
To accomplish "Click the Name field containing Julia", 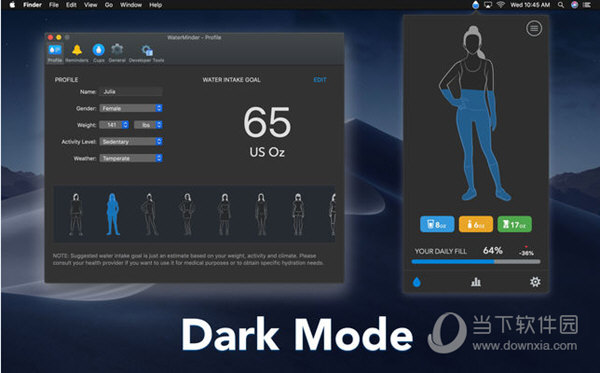I will click(131, 91).
